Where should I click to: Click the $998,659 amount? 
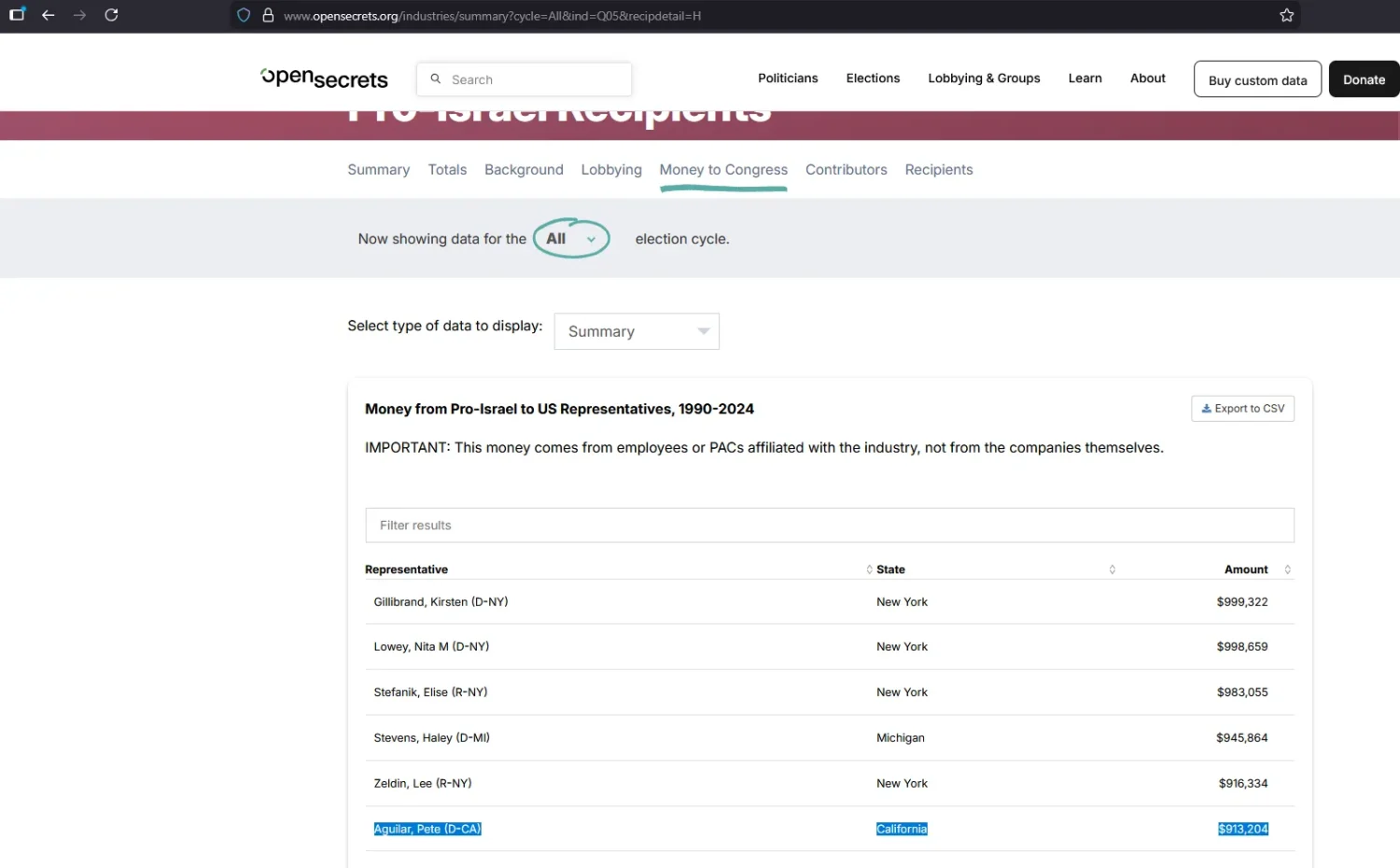(1242, 647)
